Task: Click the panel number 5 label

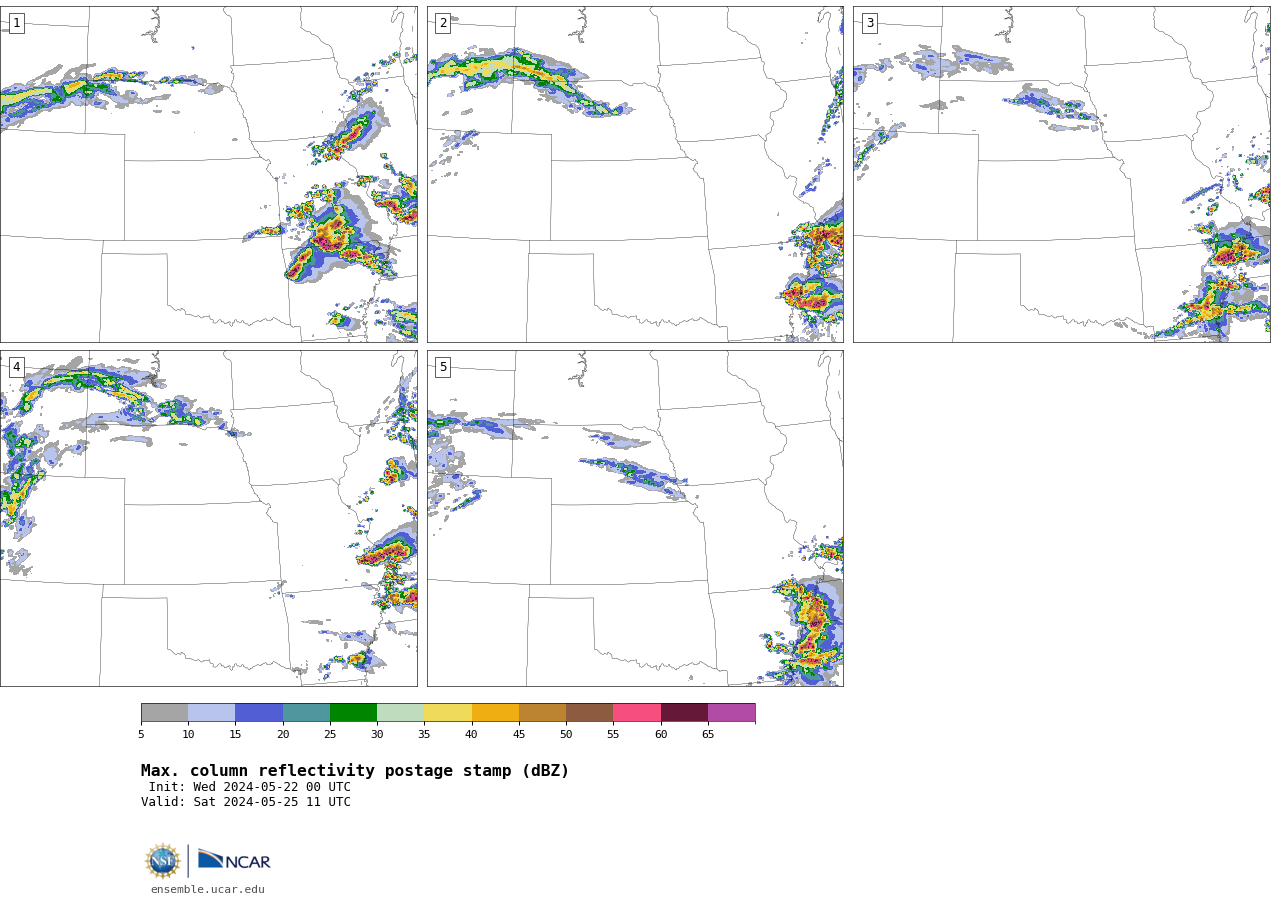Action: point(443,367)
